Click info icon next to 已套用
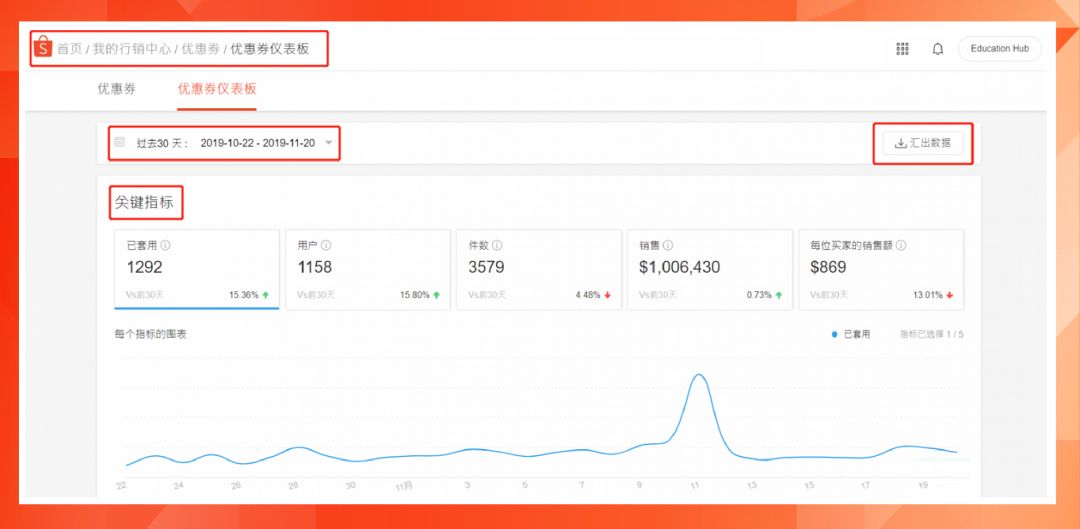Image resolution: width=1080 pixels, height=529 pixels. (x=166, y=245)
